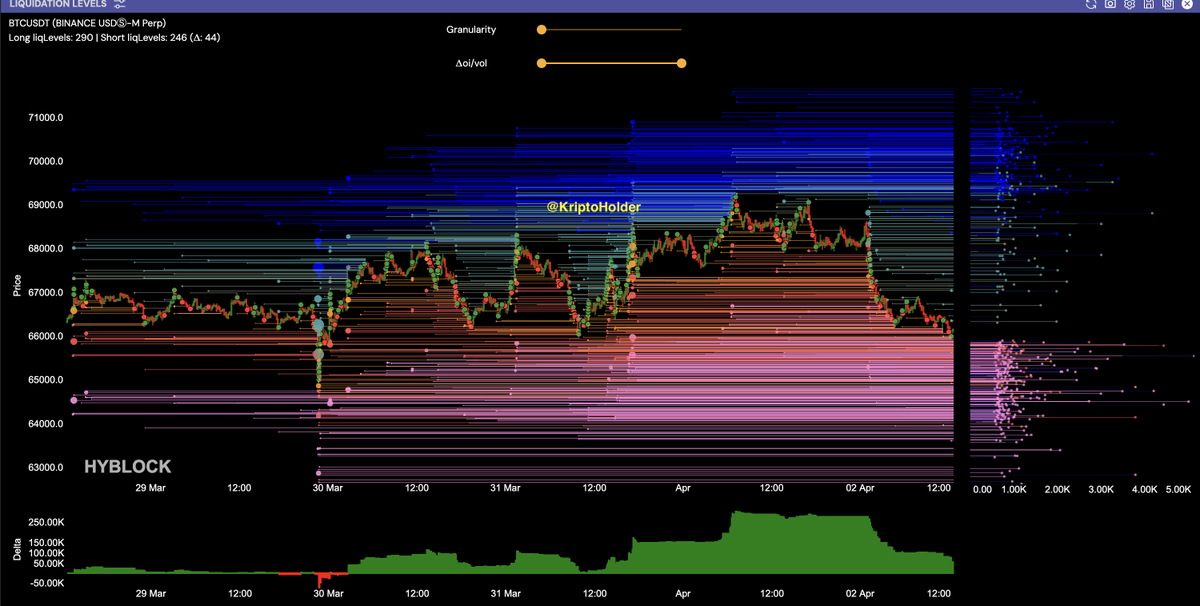
Task: Click the 66000.0 price axis label
Action: [x=45, y=336]
